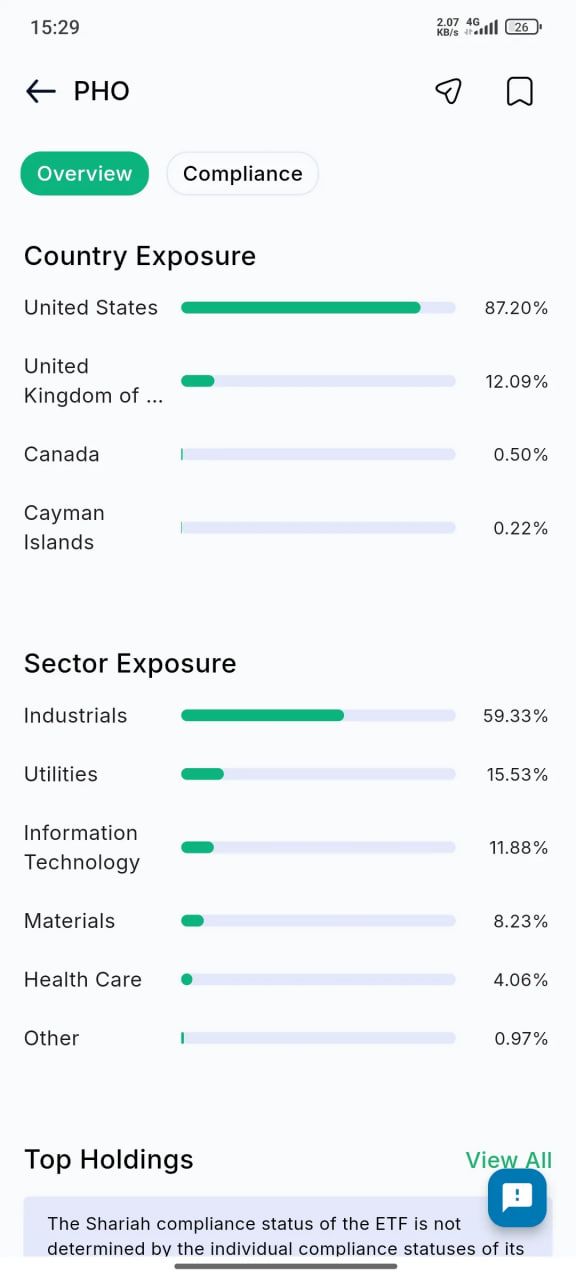Open View All top holdings
Image resolution: width=576 pixels, height=1280 pixels.
pos(508,1160)
